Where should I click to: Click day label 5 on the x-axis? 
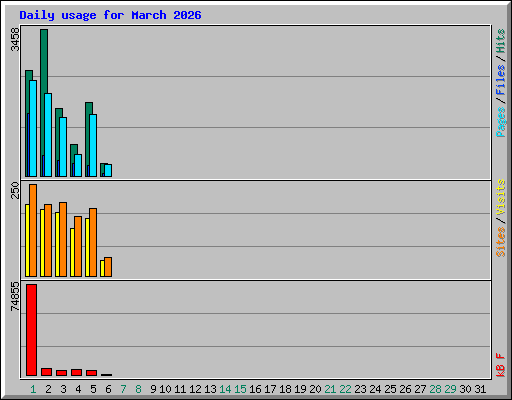coord(93,389)
